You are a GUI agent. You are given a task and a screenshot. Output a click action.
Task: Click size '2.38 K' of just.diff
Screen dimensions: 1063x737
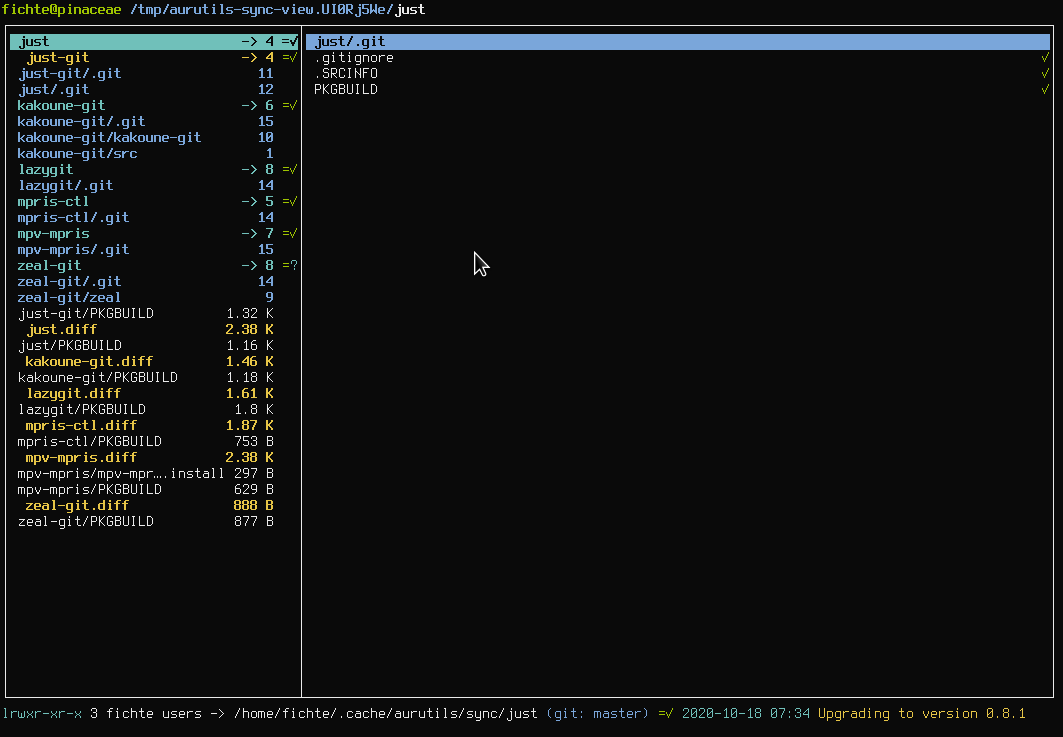coord(249,330)
